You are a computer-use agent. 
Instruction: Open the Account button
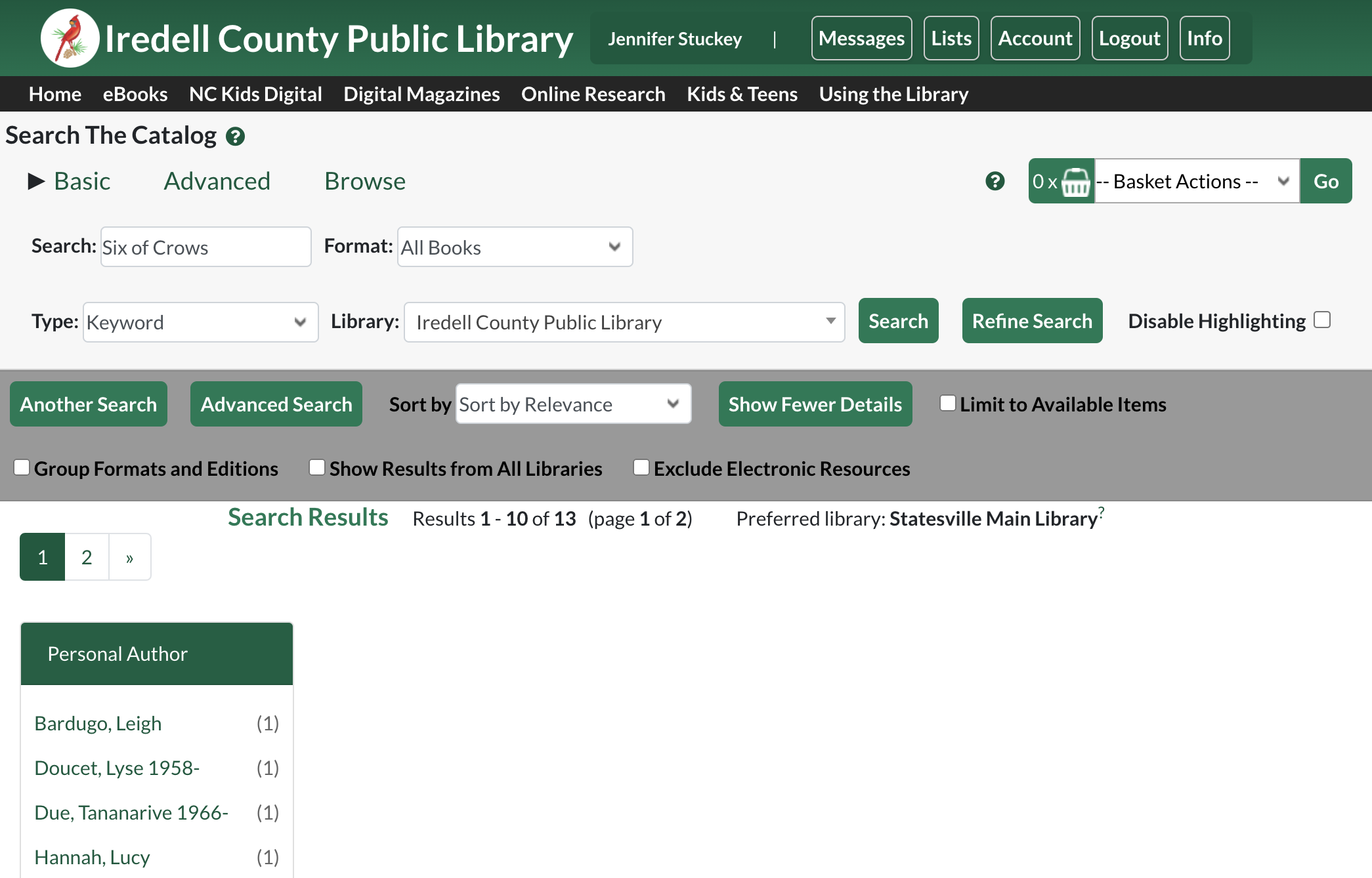(x=1035, y=38)
